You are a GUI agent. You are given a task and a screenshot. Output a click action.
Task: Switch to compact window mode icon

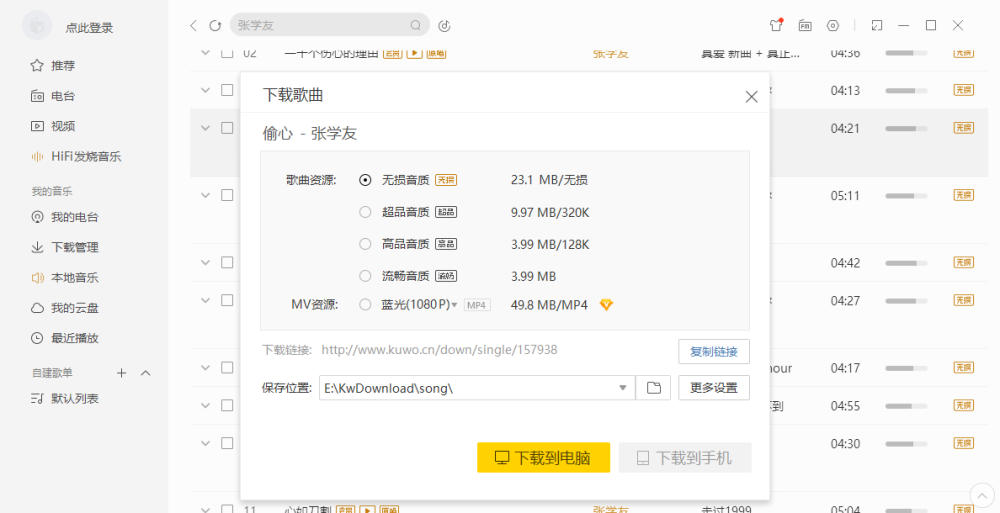coord(877,26)
